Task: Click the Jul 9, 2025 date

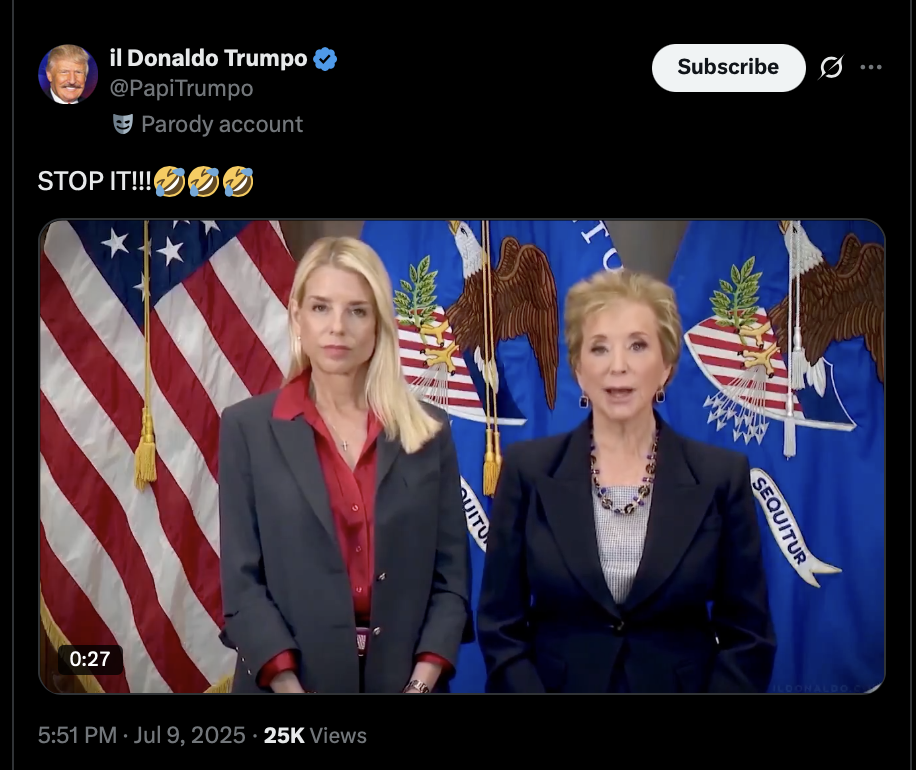Action: [x=189, y=736]
